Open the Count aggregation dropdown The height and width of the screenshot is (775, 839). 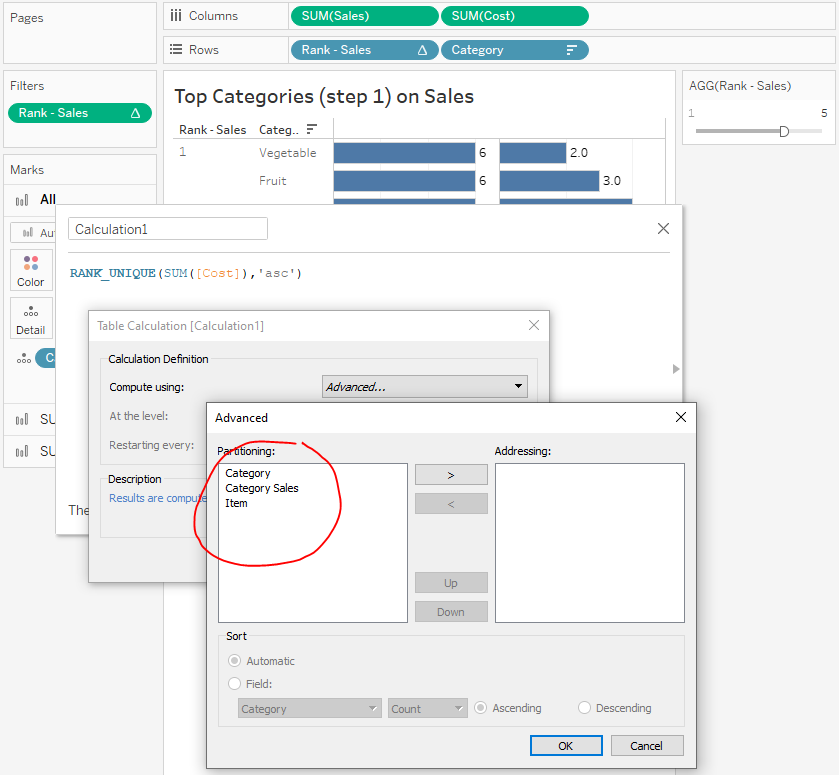[427, 708]
